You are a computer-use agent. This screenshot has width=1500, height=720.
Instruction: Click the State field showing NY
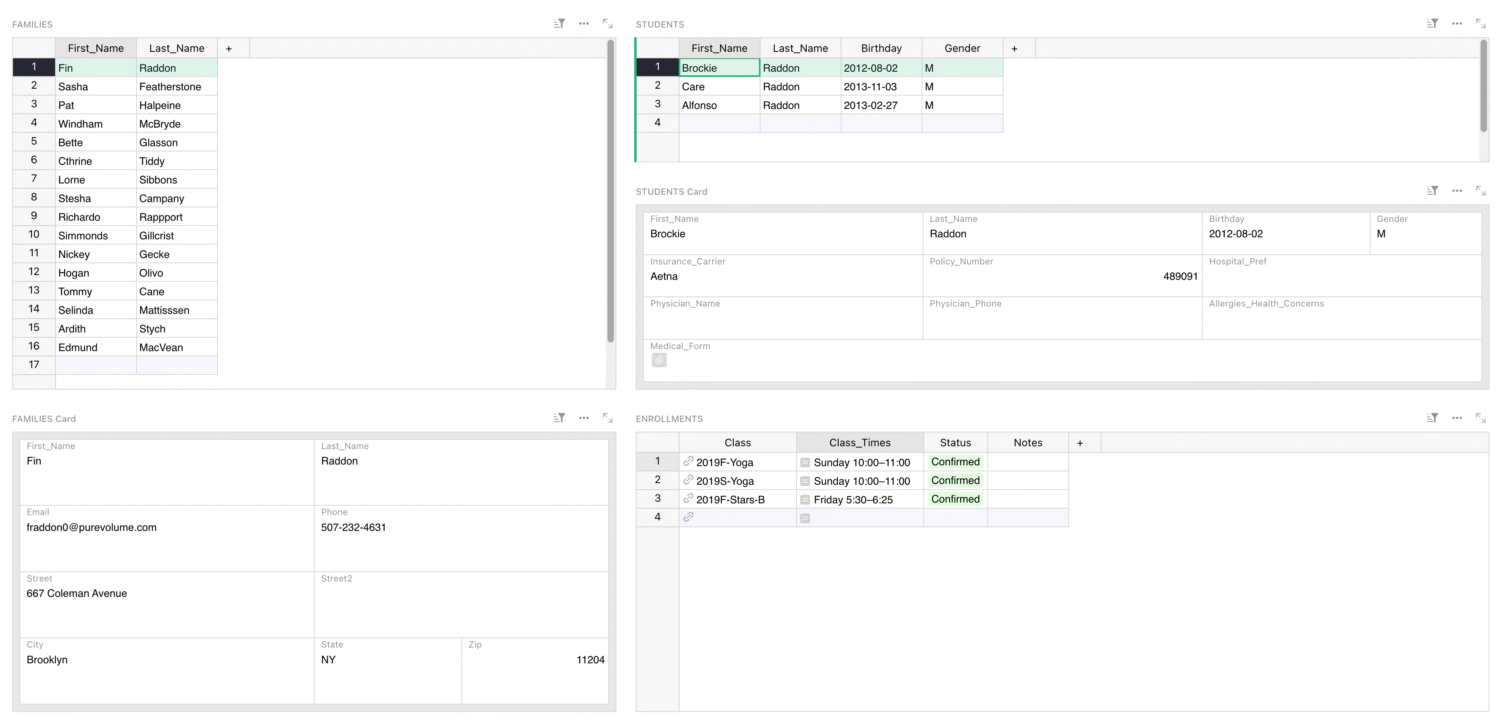tap(388, 671)
